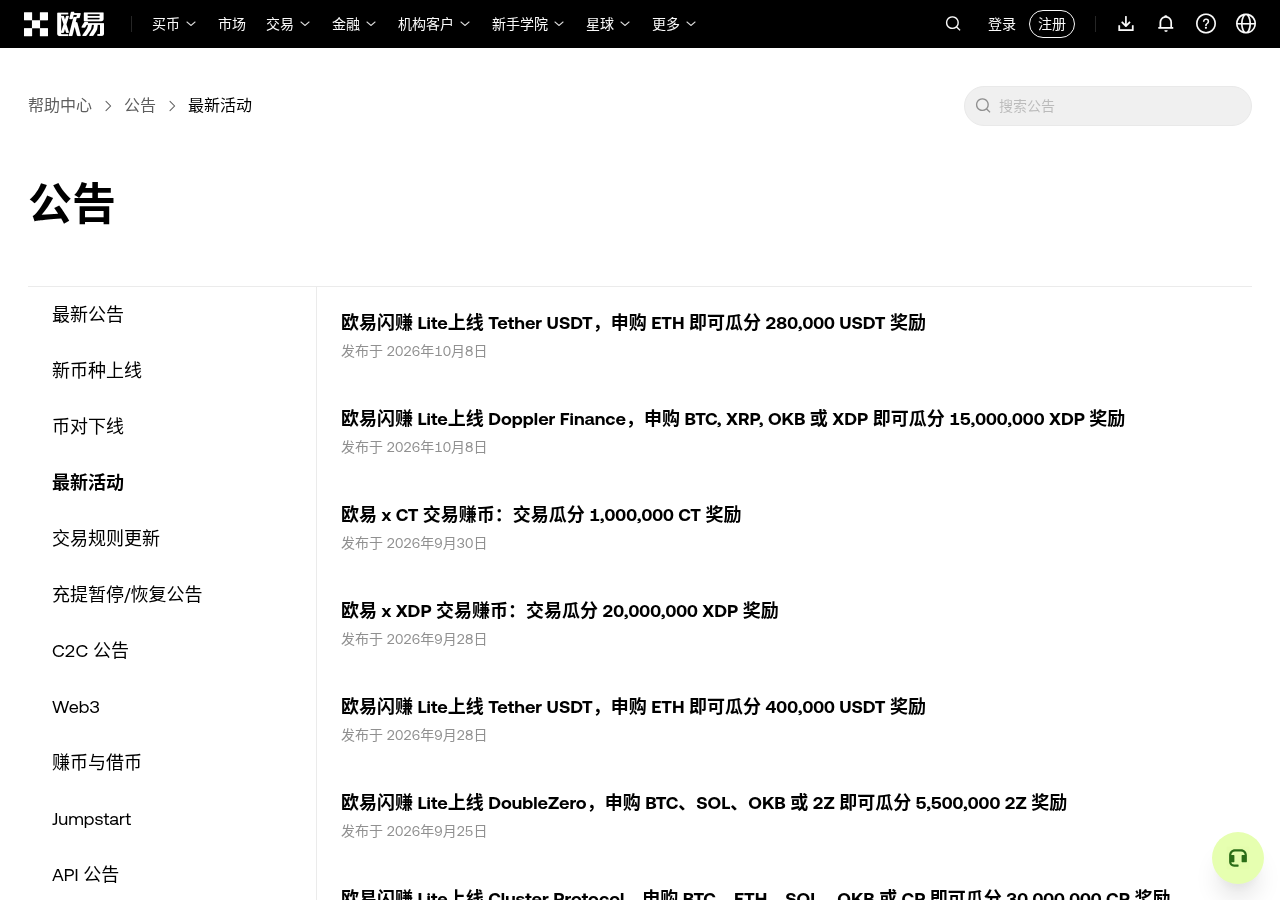Select 最新活动 in sidebar

88,482
